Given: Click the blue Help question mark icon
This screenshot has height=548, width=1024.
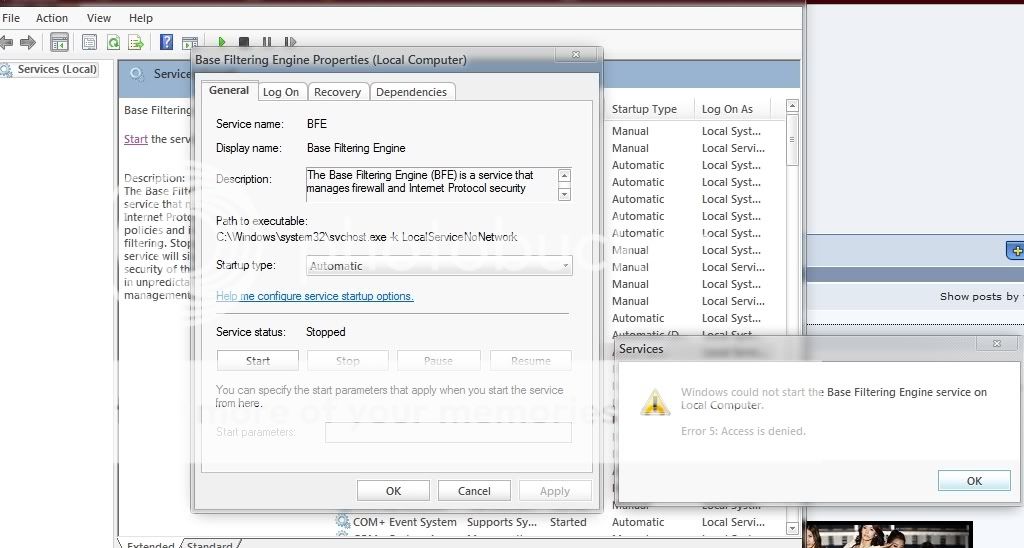Looking at the screenshot, I should [167, 42].
